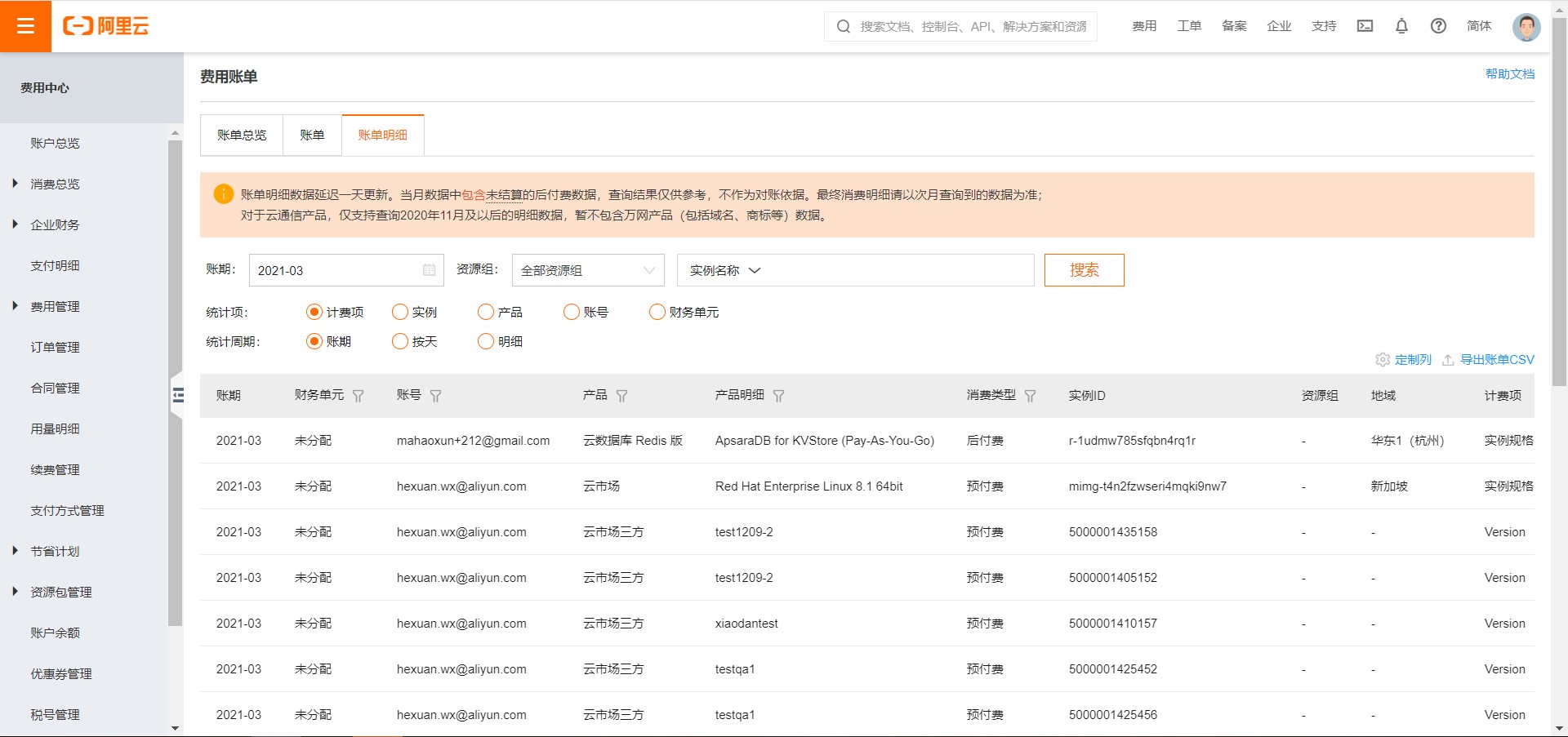This screenshot has width=1568, height=737.
Task: Click the sidebar scrollbar
Action: point(175,382)
